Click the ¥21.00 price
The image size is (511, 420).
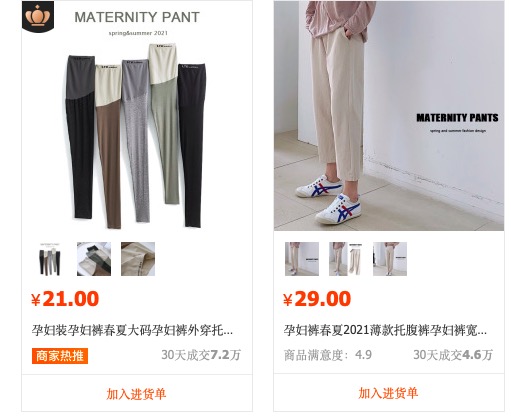tap(65, 299)
